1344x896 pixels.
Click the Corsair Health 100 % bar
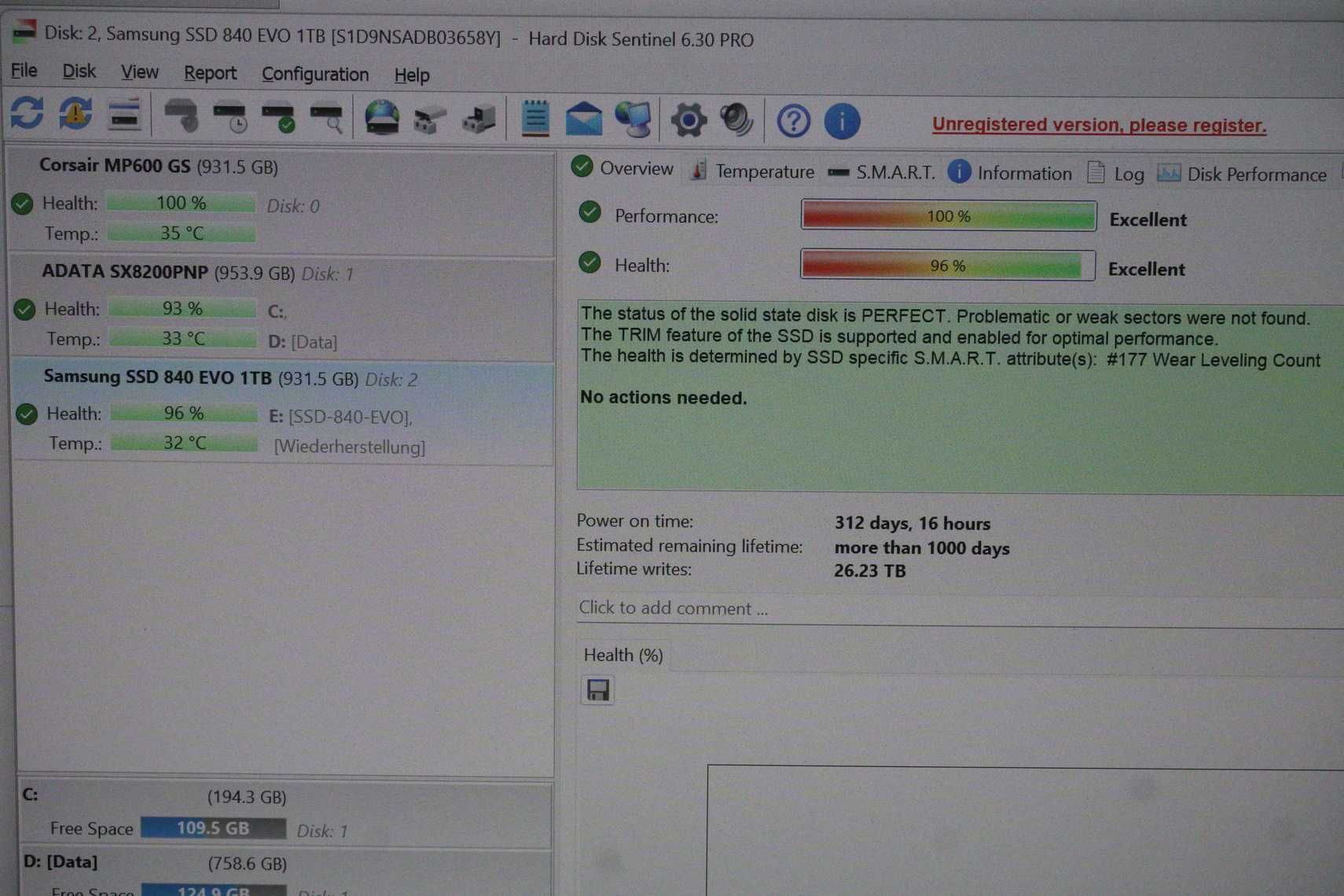coord(181,203)
